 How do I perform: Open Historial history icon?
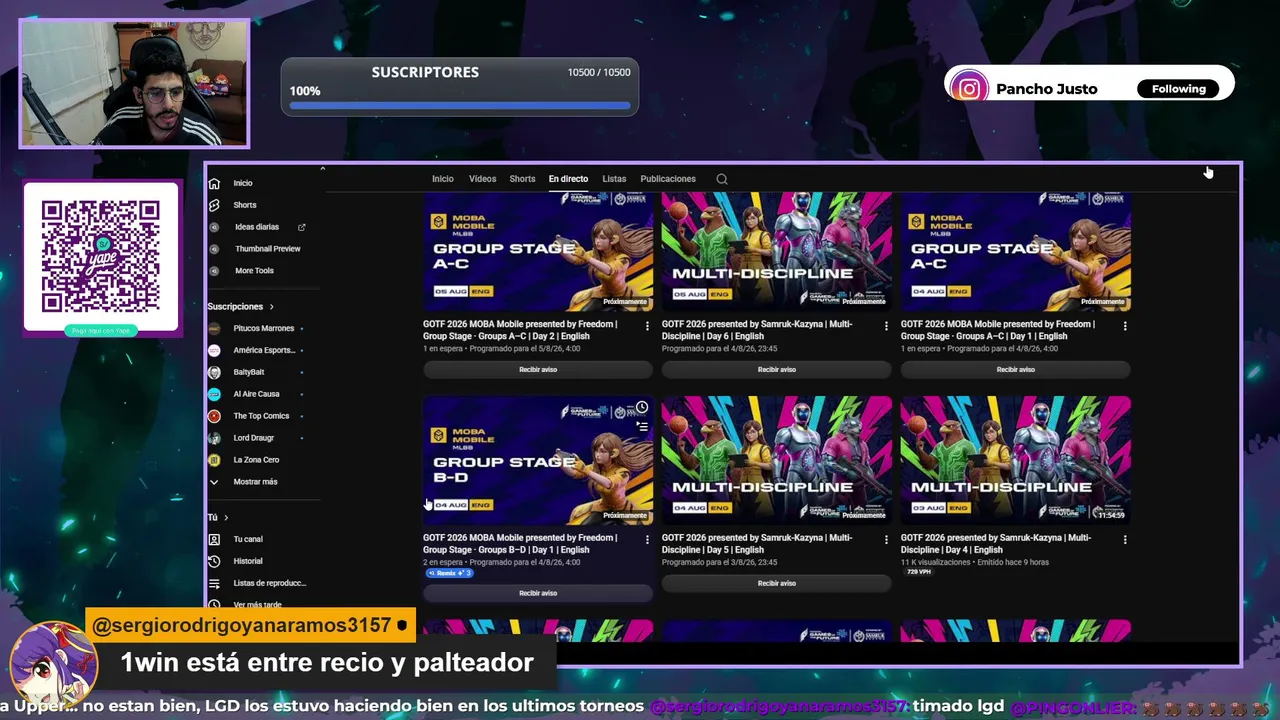[x=214, y=561]
